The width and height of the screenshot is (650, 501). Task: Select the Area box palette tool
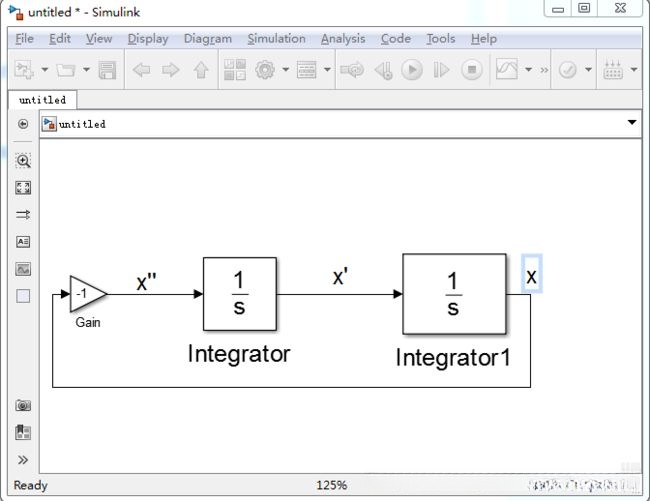pyautogui.click(x=23, y=296)
